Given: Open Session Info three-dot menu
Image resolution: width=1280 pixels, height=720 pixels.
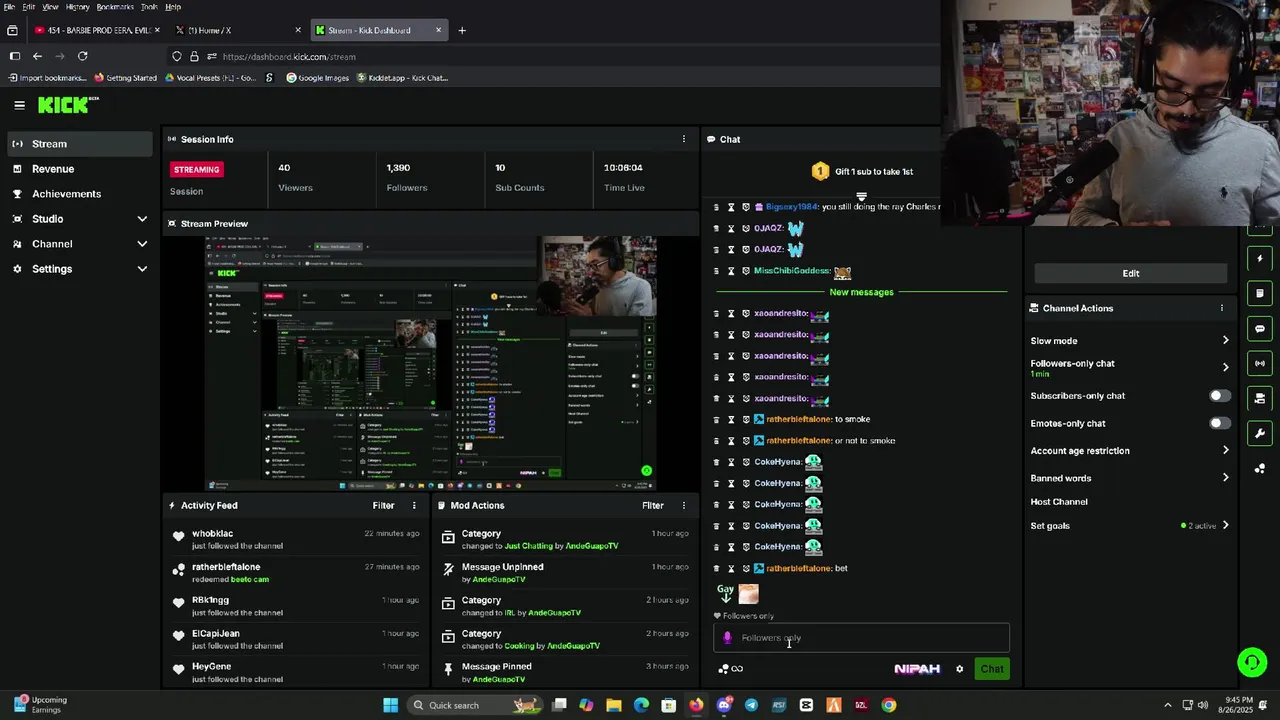Looking at the screenshot, I should 684,139.
